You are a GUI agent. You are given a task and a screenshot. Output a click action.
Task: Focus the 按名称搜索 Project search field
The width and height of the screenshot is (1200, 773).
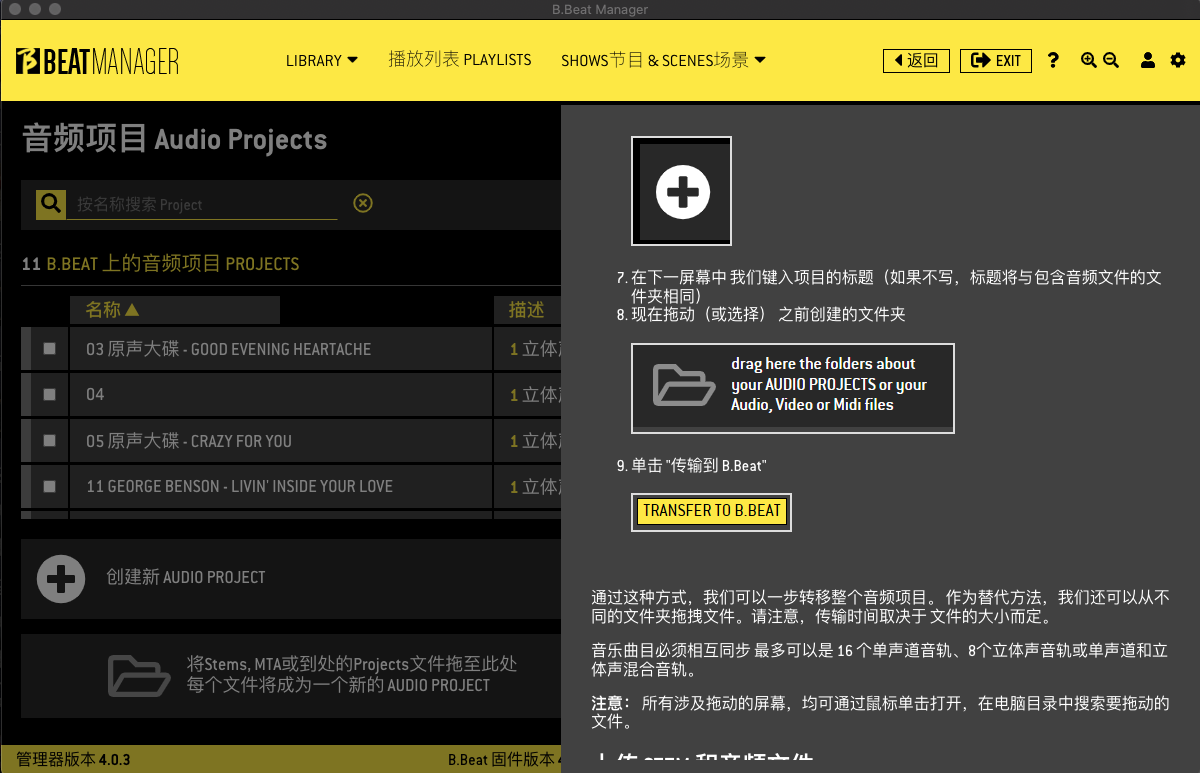pyautogui.click(x=207, y=204)
